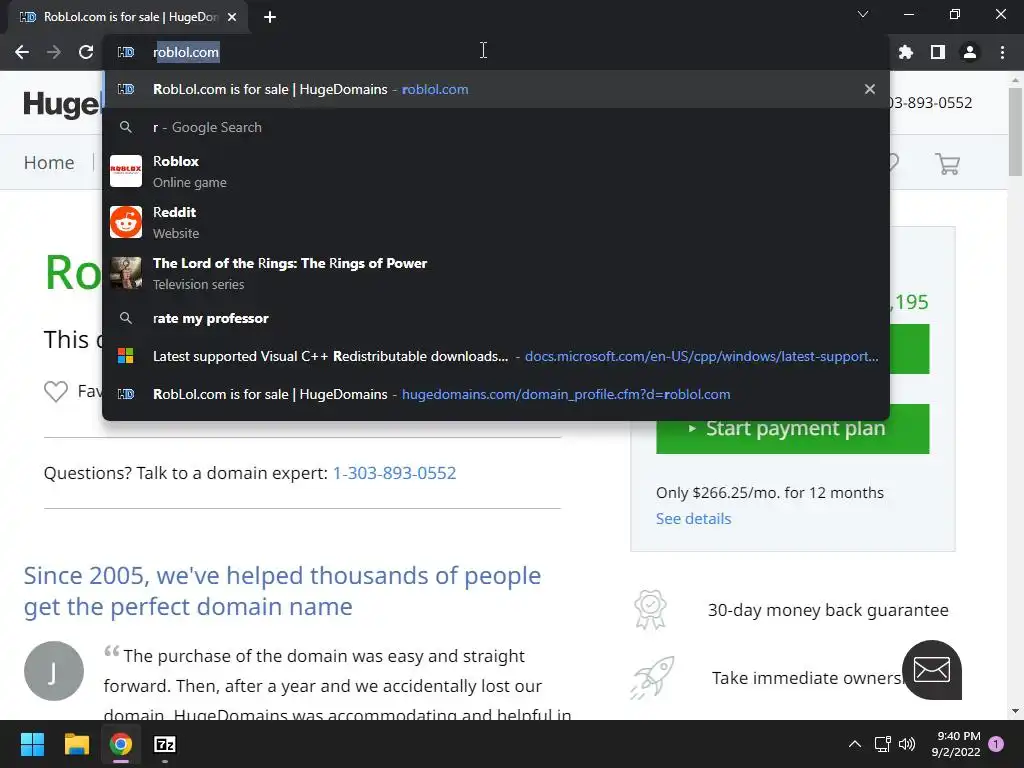Reload the page with the refresh icon

tap(86, 52)
